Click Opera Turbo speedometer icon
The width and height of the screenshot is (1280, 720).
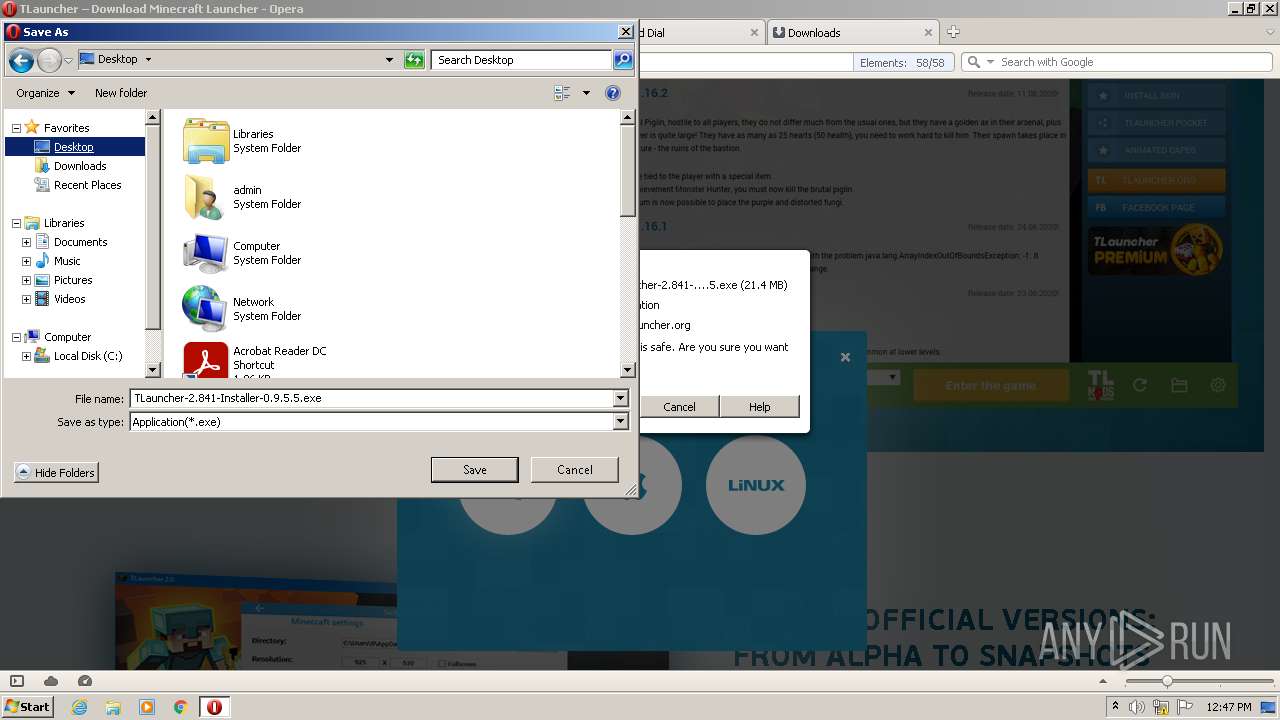point(85,681)
